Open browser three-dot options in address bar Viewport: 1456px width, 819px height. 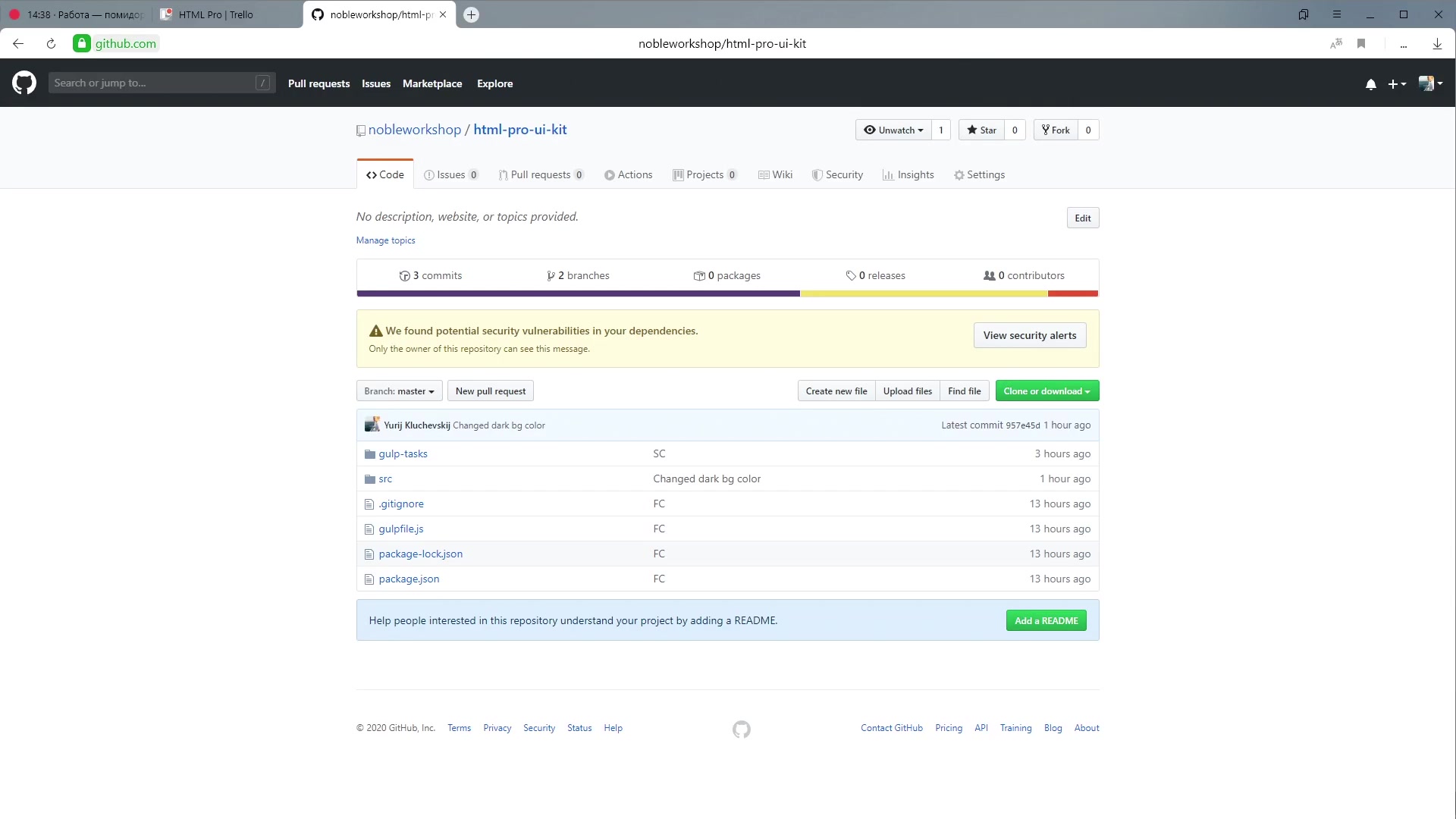(1404, 45)
